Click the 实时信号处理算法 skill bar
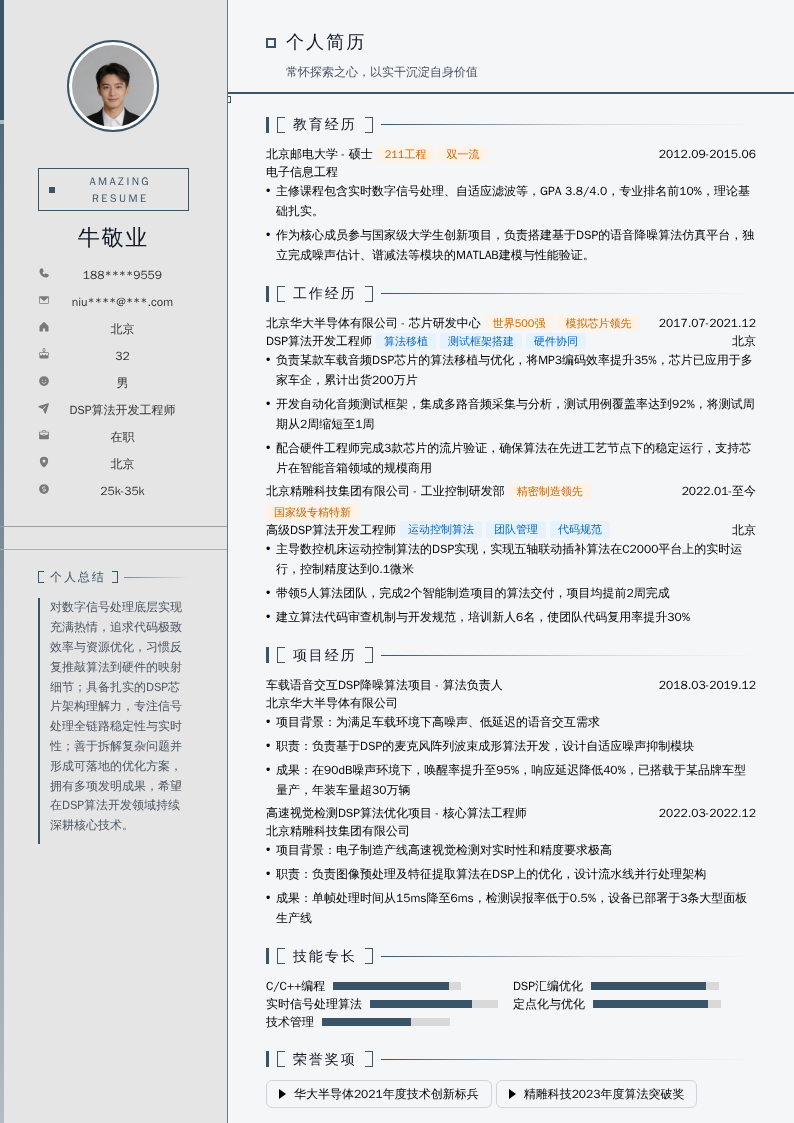The image size is (794, 1123). point(434,1004)
